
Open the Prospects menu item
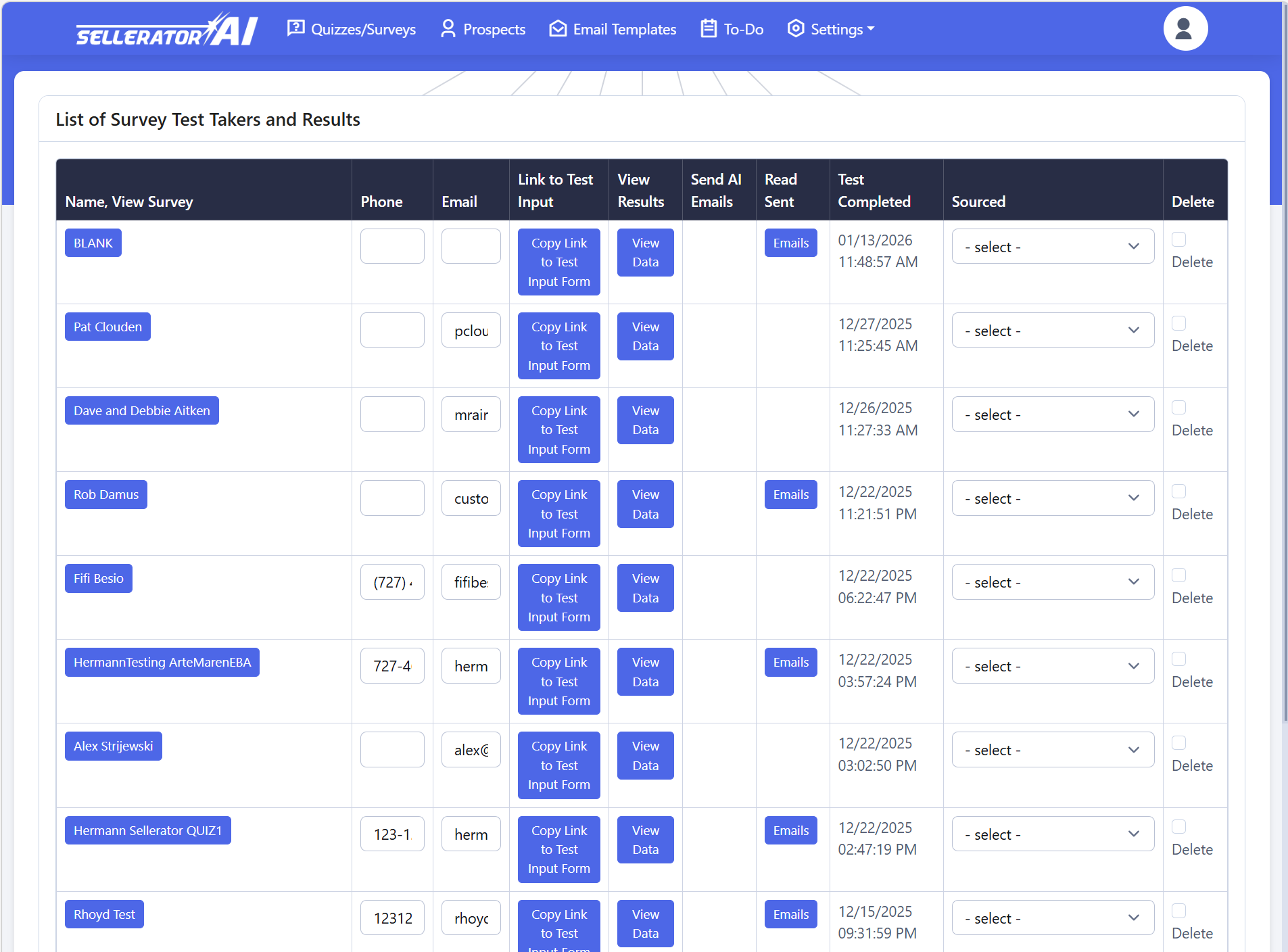pyautogui.click(x=494, y=29)
